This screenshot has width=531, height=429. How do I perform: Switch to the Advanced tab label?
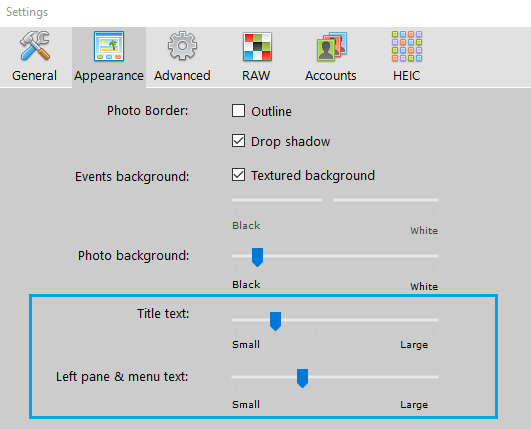click(x=182, y=76)
